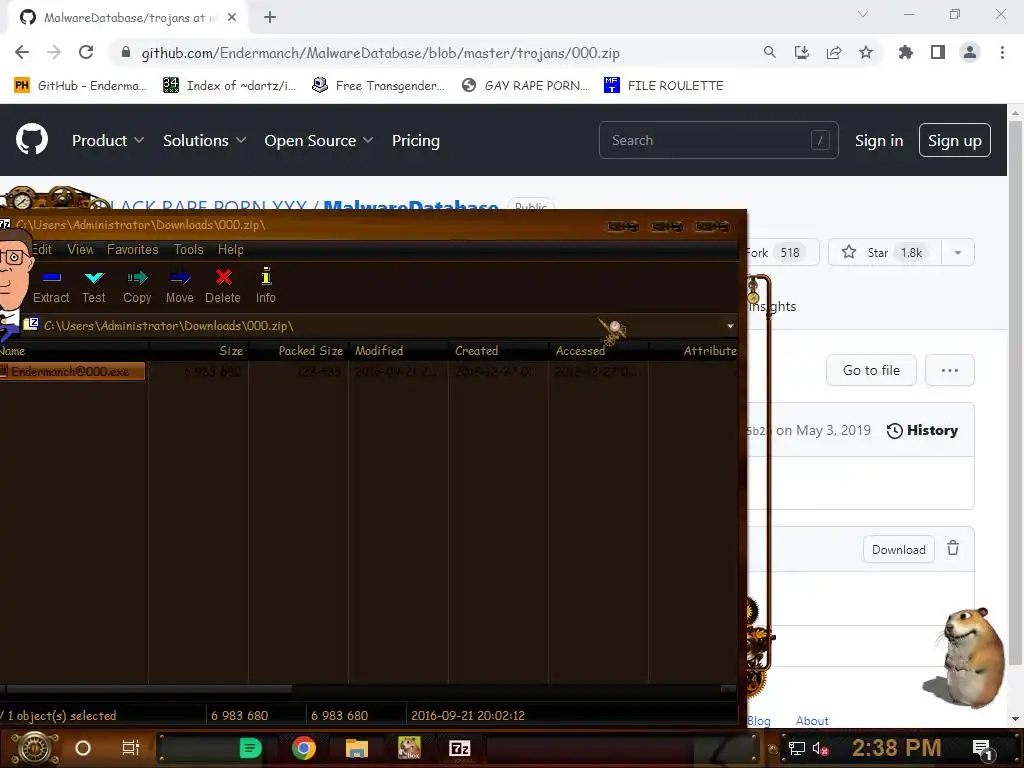Click the GitHub search field
Image resolution: width=1024 pixels, height=768 pixels.
[718, 140]
